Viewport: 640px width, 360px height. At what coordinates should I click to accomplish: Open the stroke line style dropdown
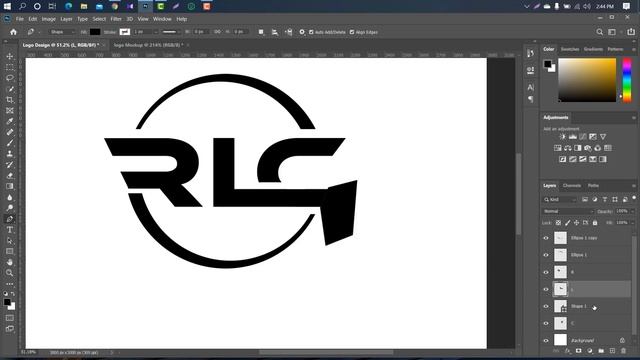[171, 32]
